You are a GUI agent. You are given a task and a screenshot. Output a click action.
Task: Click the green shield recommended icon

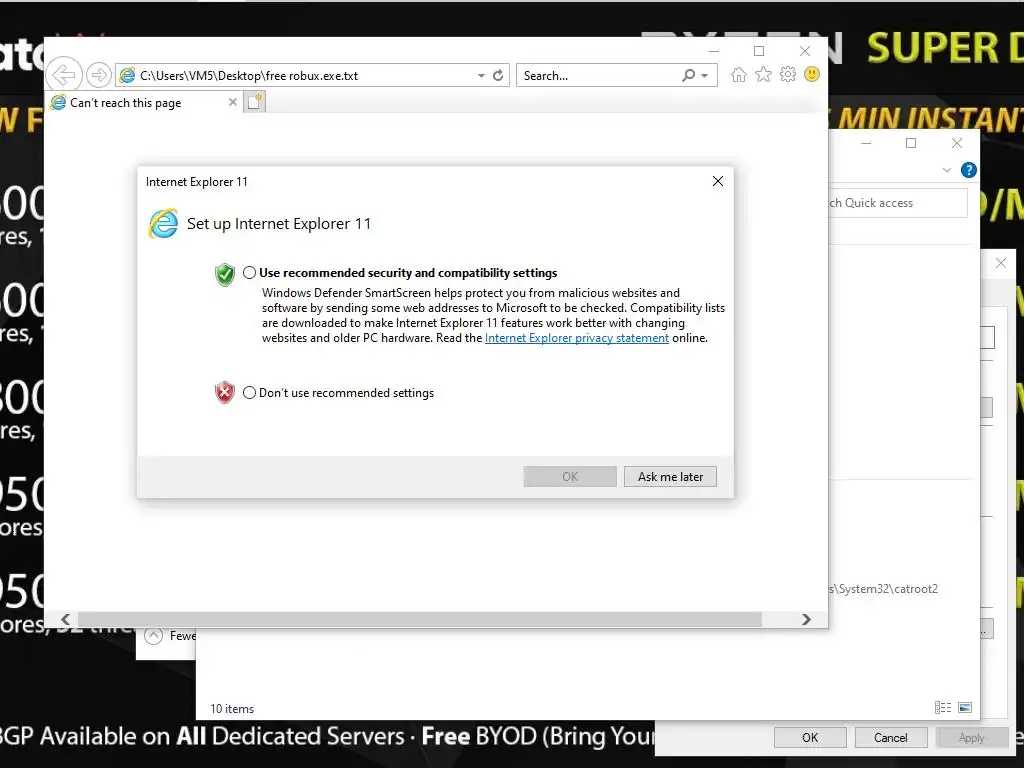(225, 275)
